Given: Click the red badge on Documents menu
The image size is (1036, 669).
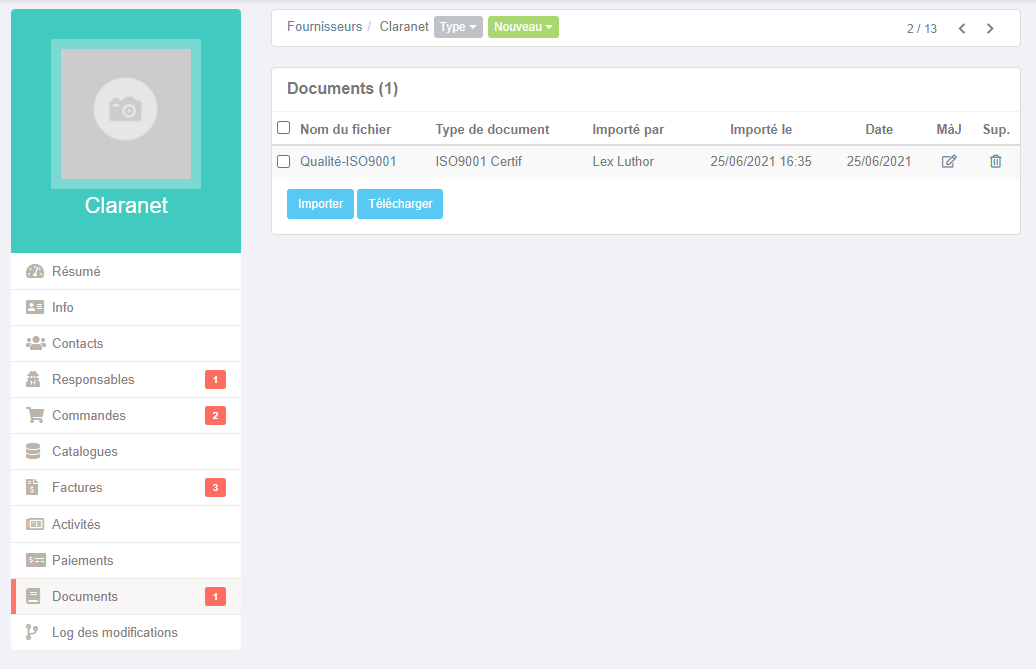Looking at the screenshot, I should click(x=215, y=596).
